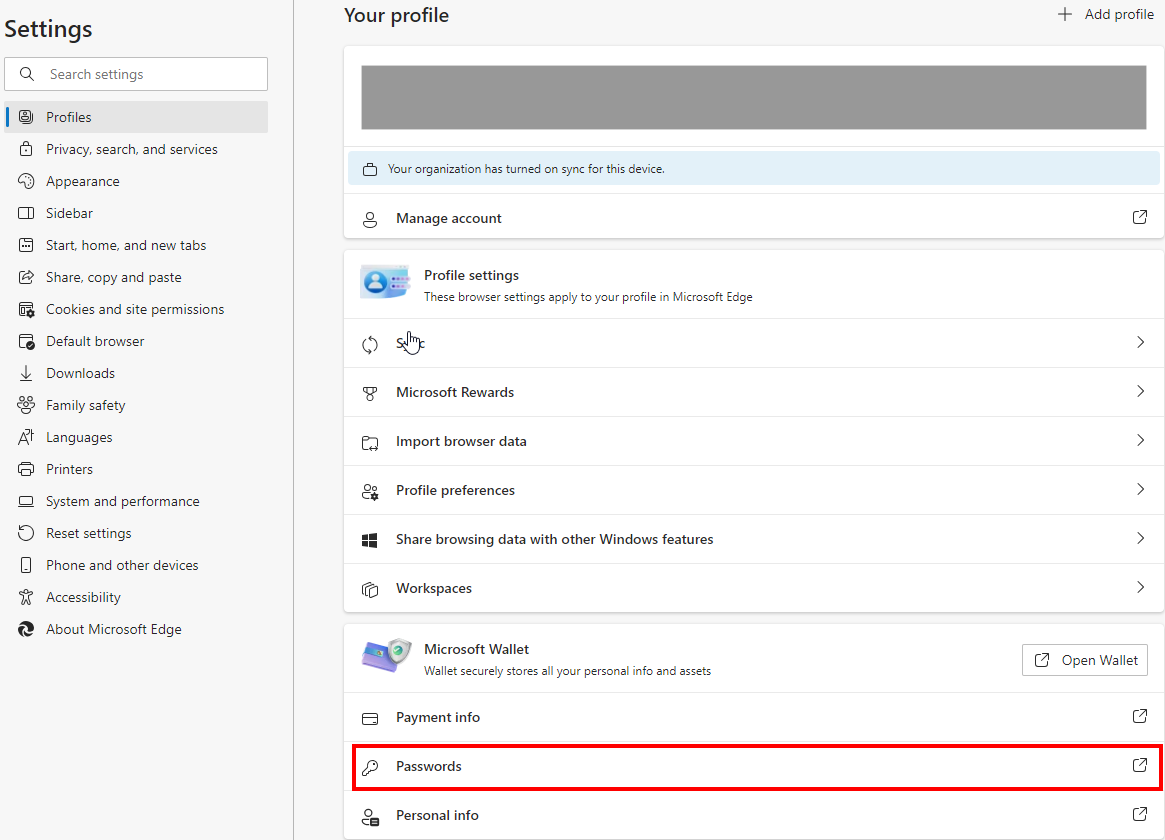Open Cookies and site permissions
The width and height of the screenshot is (1165, 840).
tap(137, 309)
